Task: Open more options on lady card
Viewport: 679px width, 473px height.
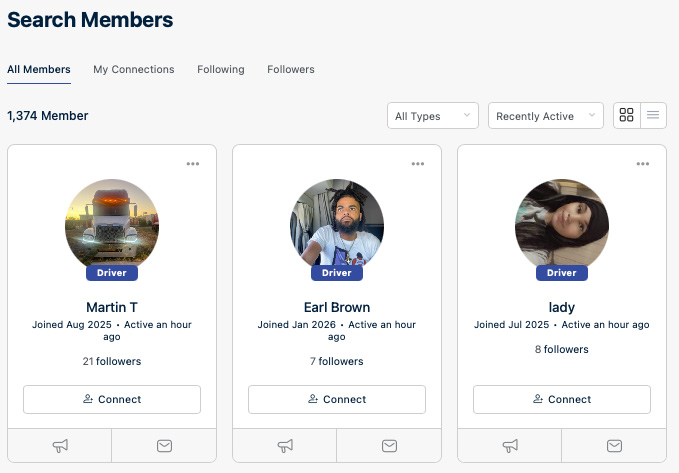Action: tap(643, 164)
